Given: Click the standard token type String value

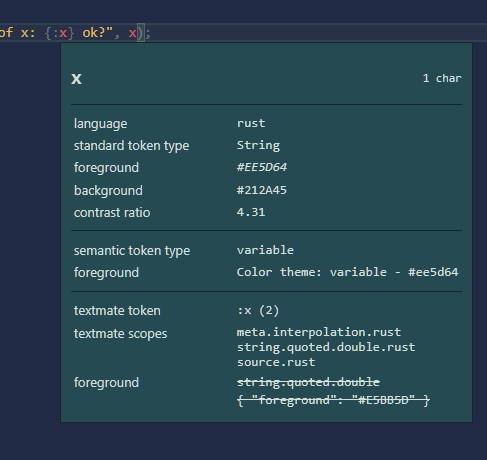Looking at the screenshot, I should (x=258, y=146).
